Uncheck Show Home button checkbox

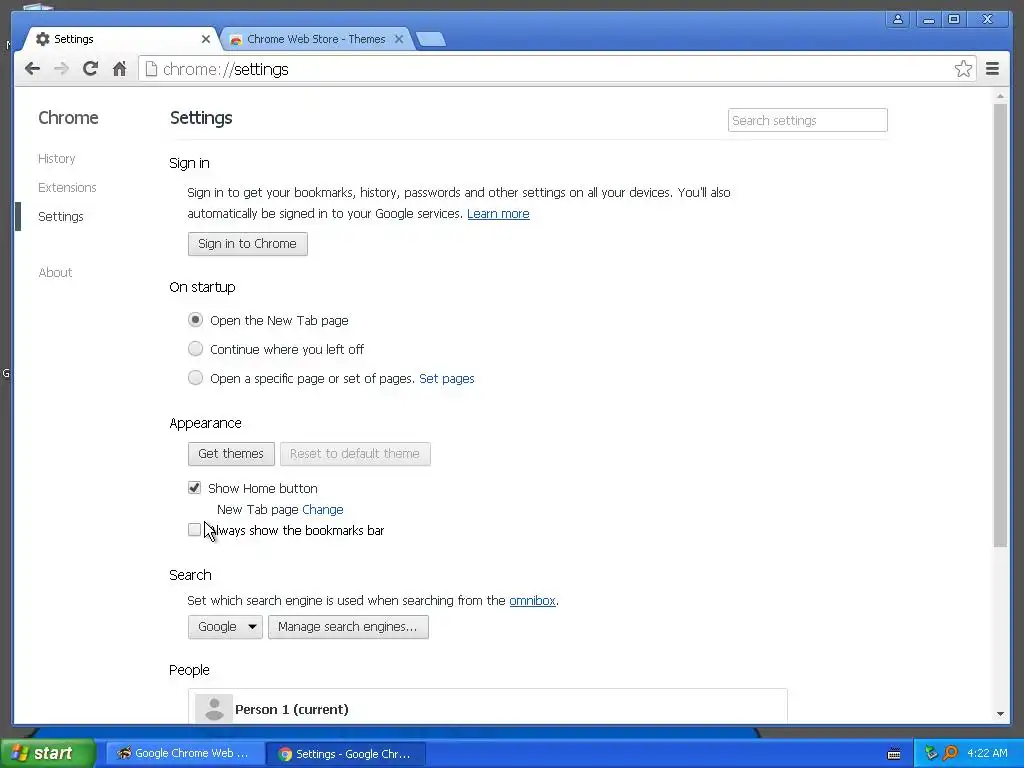point(194,488)
